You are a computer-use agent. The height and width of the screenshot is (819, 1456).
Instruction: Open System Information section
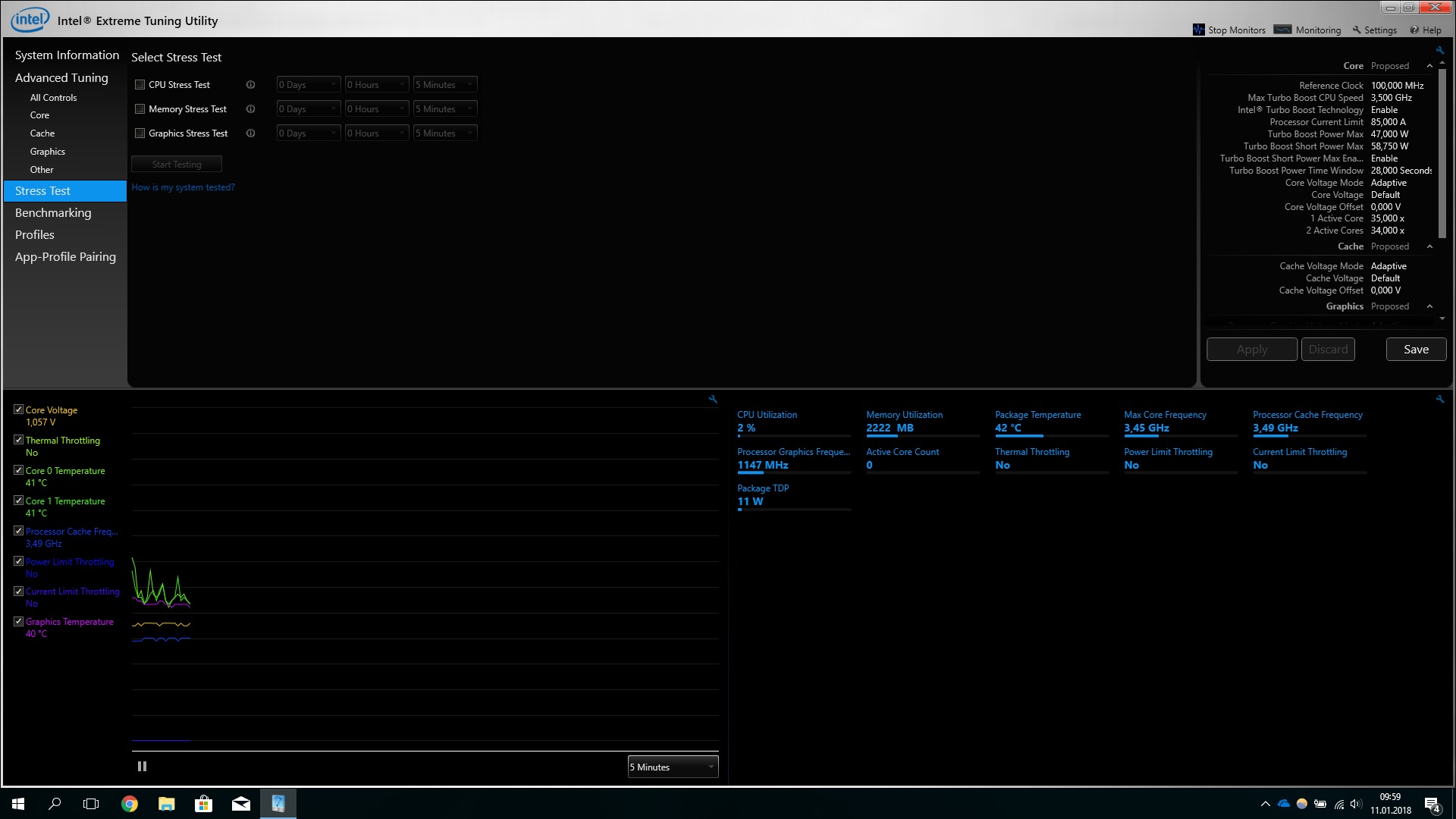[67, 55]
